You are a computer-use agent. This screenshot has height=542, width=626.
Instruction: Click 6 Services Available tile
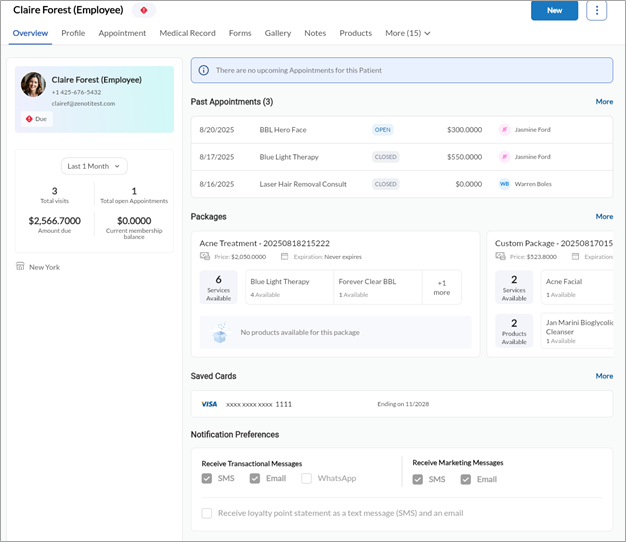click(218, 287)
